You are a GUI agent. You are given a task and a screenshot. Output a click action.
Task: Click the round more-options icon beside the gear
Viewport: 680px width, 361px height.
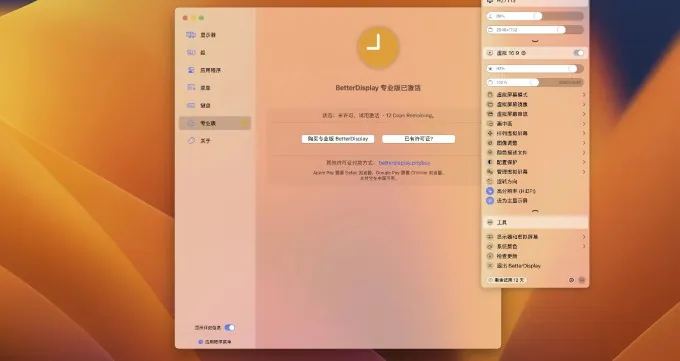[582, 280]
